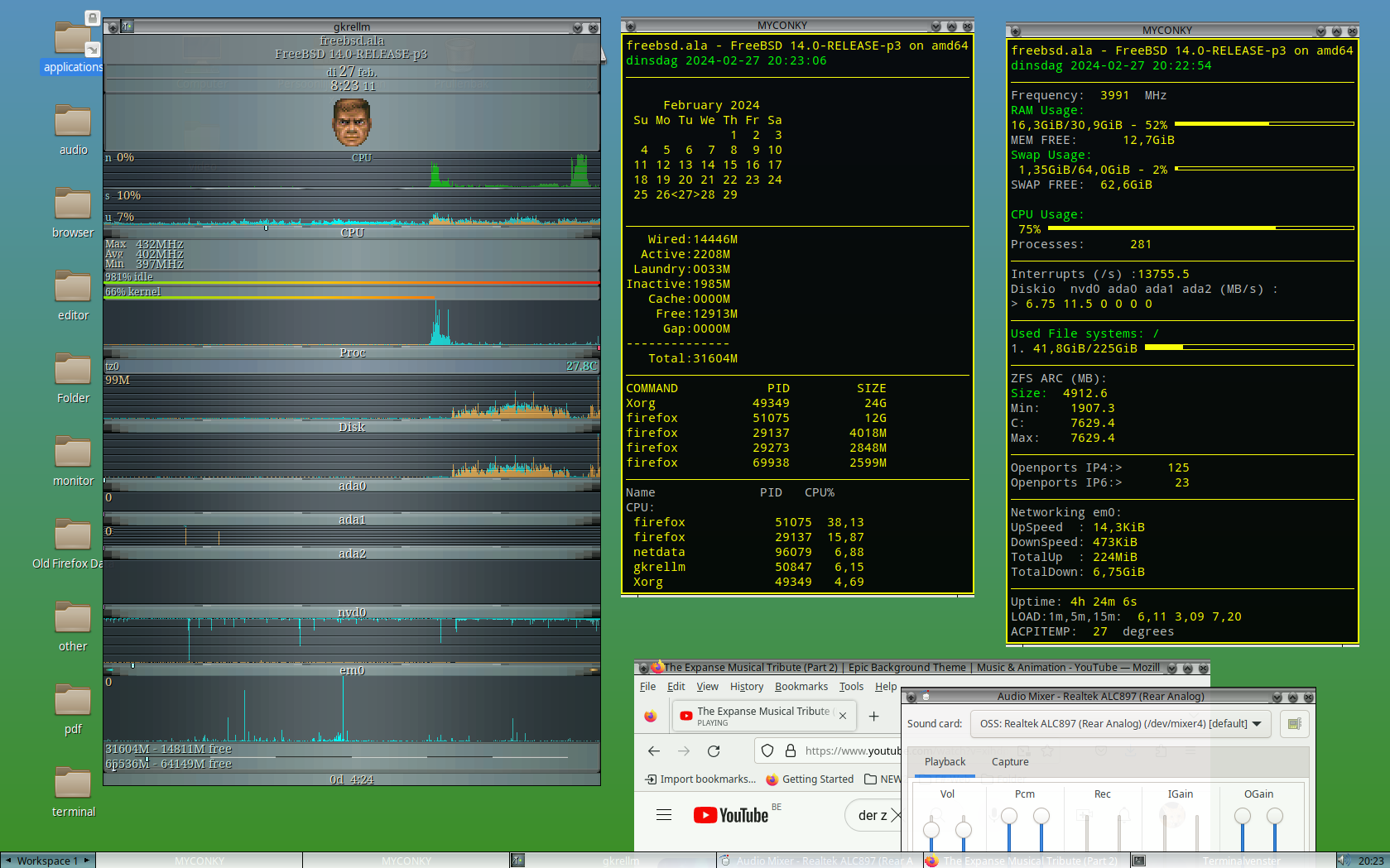1390x868 pixels.
Task: Show site security info via the padlock
Action: pyautogui.click(x=791, y=751)
